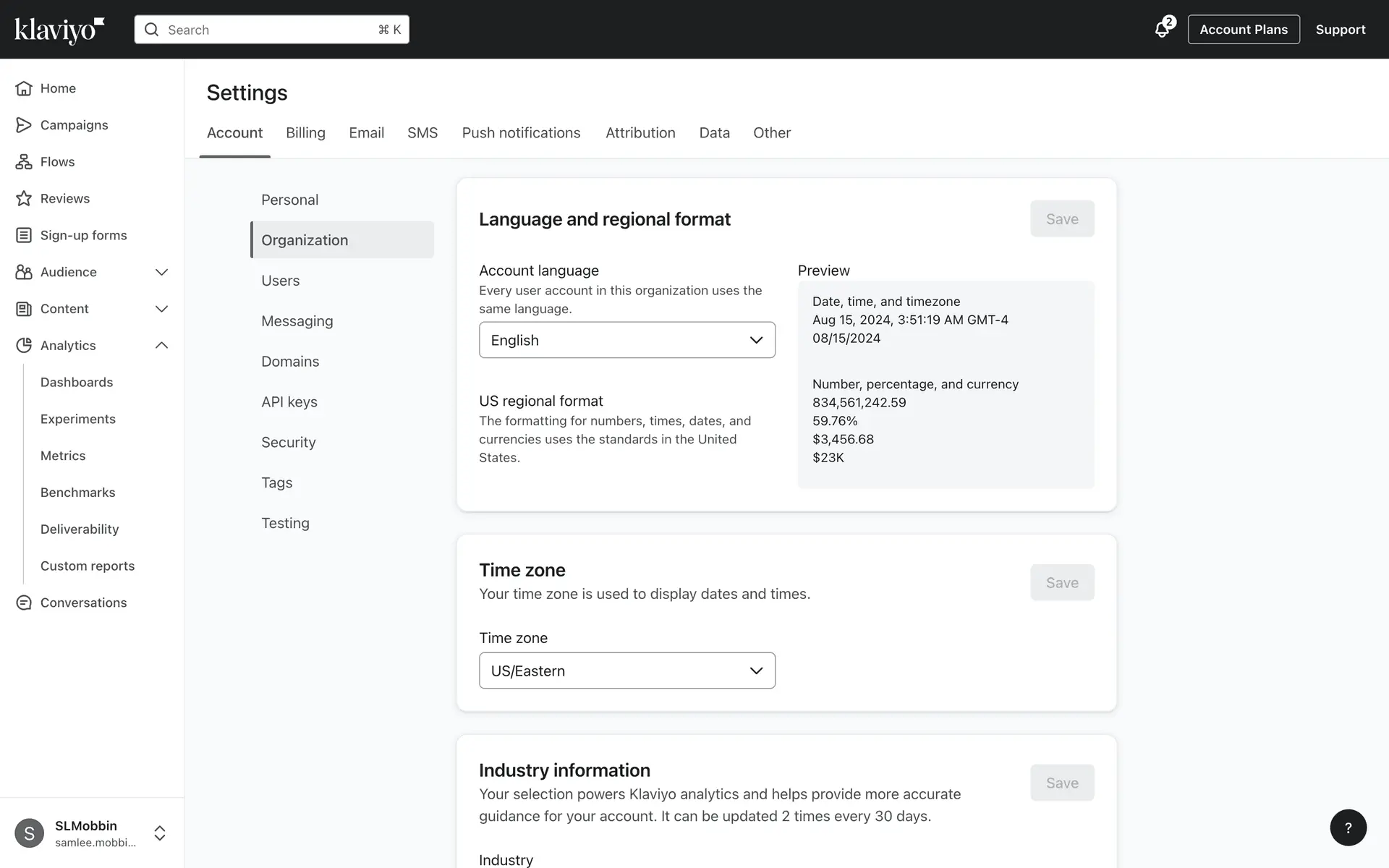This screenshot has width=1389, height=868.
Task: Click the Reviews star icon
Action: [24, 198]
